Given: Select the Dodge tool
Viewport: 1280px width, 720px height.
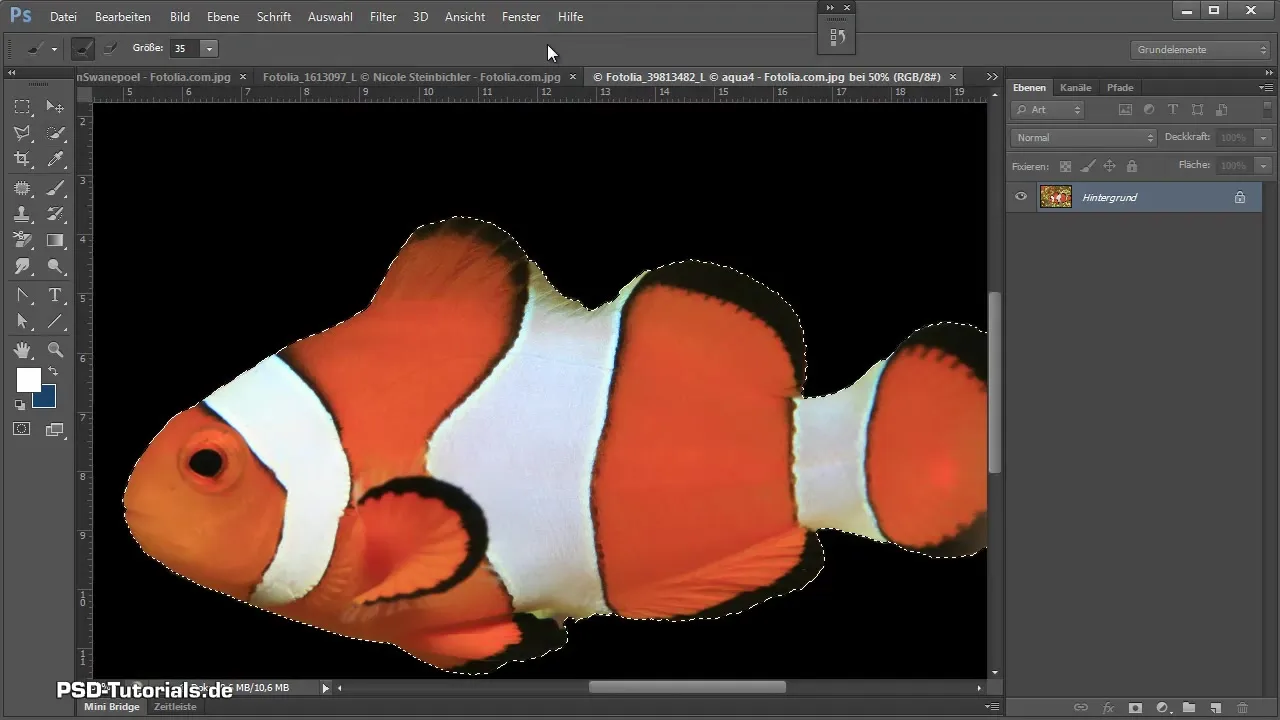Looking at the screenshot, I should click(55, 266).
